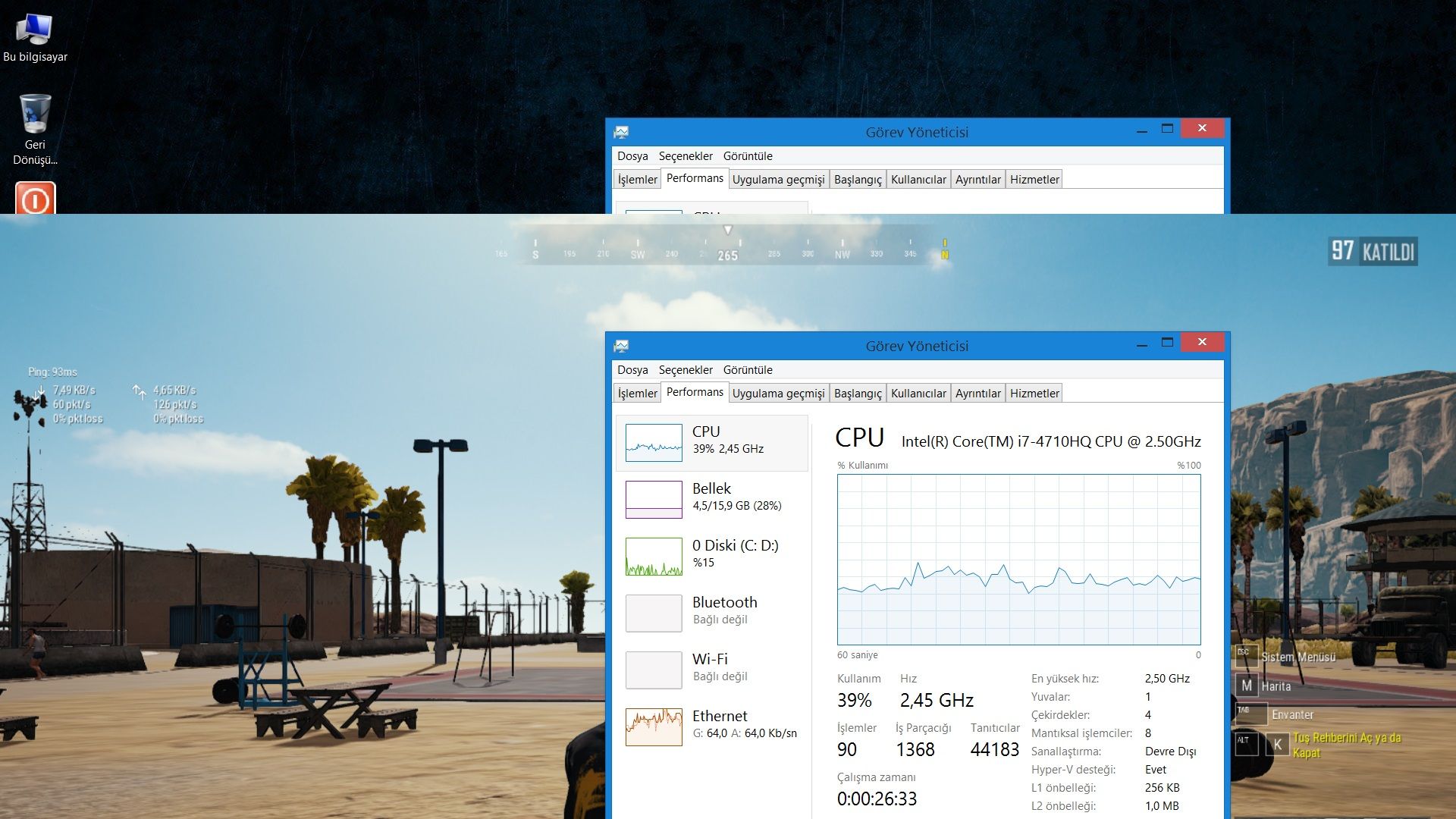Select the Ethernet graph thumbnail

653,726
